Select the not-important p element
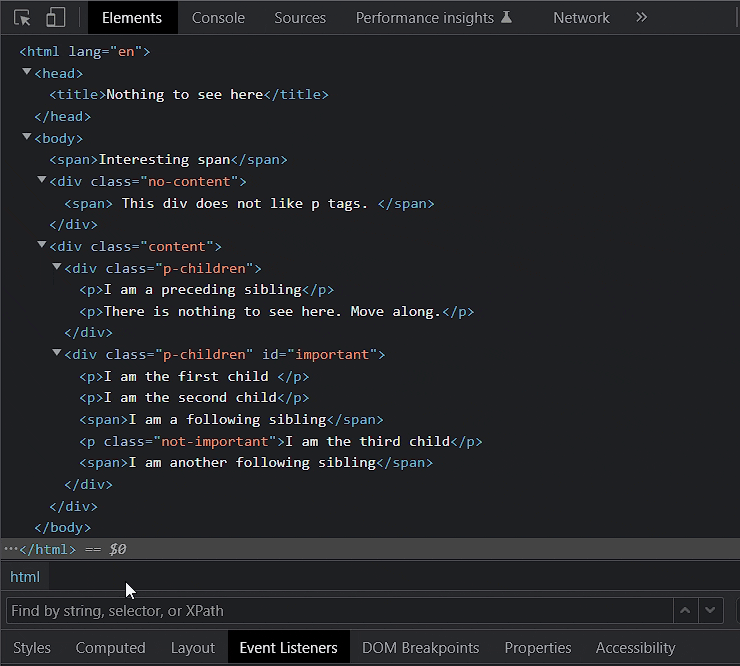The image size is (740, 666). 281,441
